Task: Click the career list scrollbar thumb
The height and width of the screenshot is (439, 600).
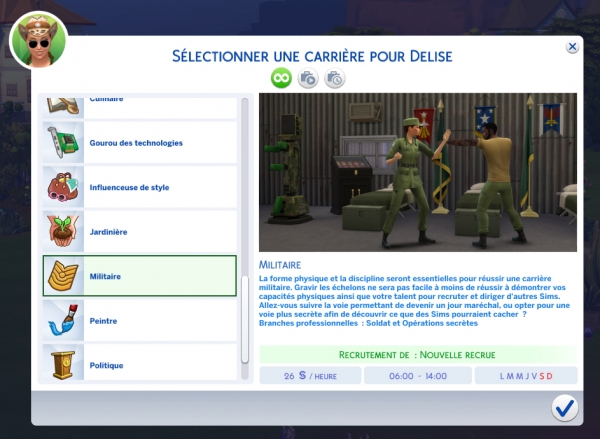Action: coord(245,320)
